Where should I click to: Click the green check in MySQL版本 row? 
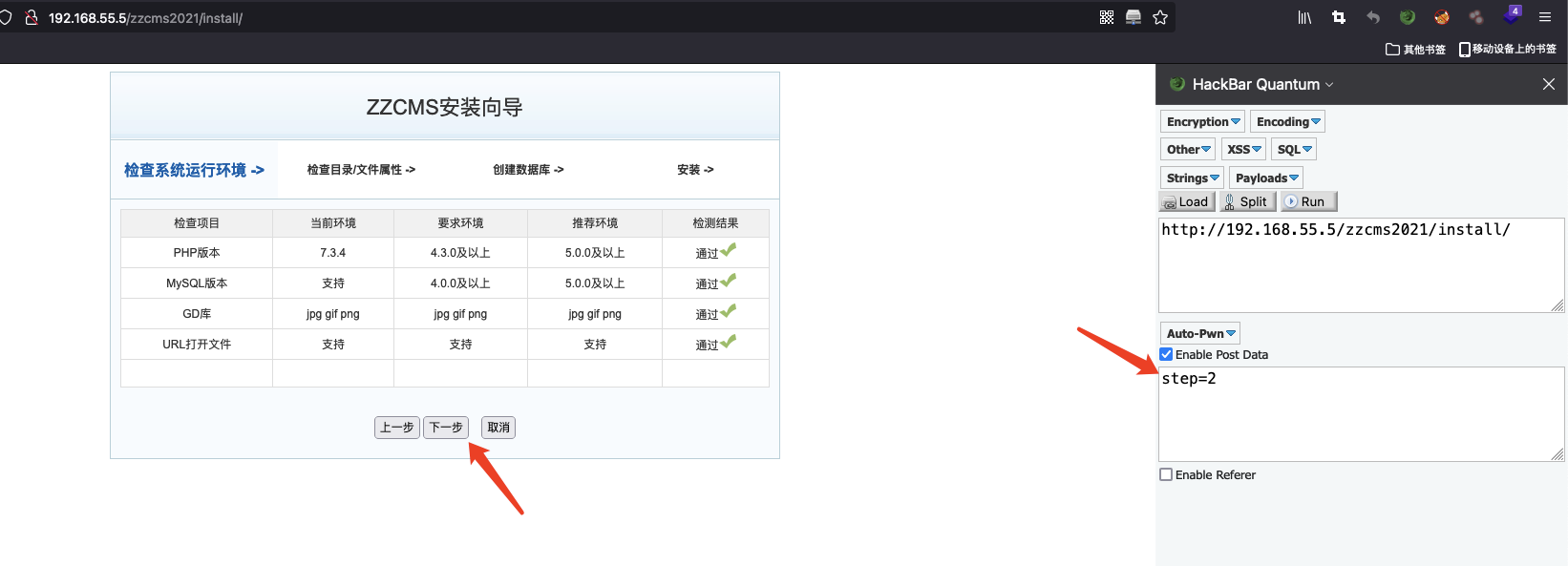(x=729, y=281)
